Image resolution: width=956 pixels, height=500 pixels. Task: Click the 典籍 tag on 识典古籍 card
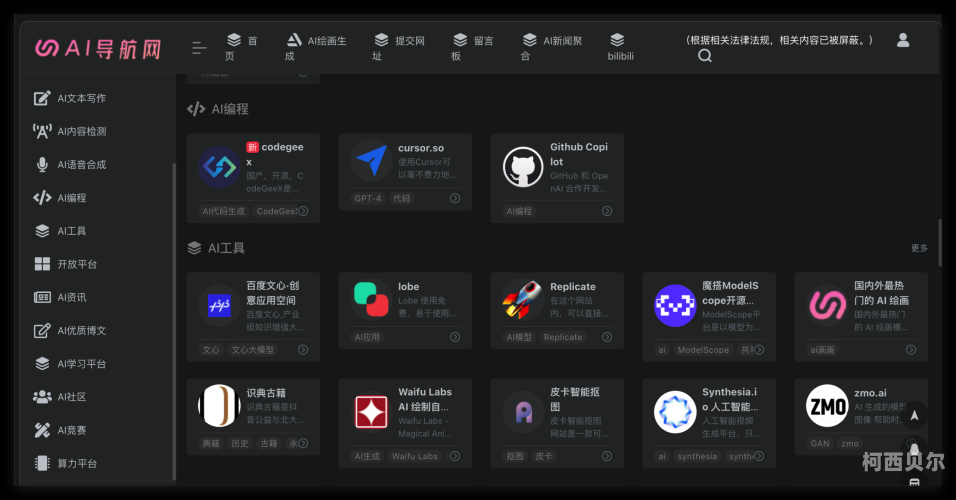pyautogui.click(x=211, y=443)
